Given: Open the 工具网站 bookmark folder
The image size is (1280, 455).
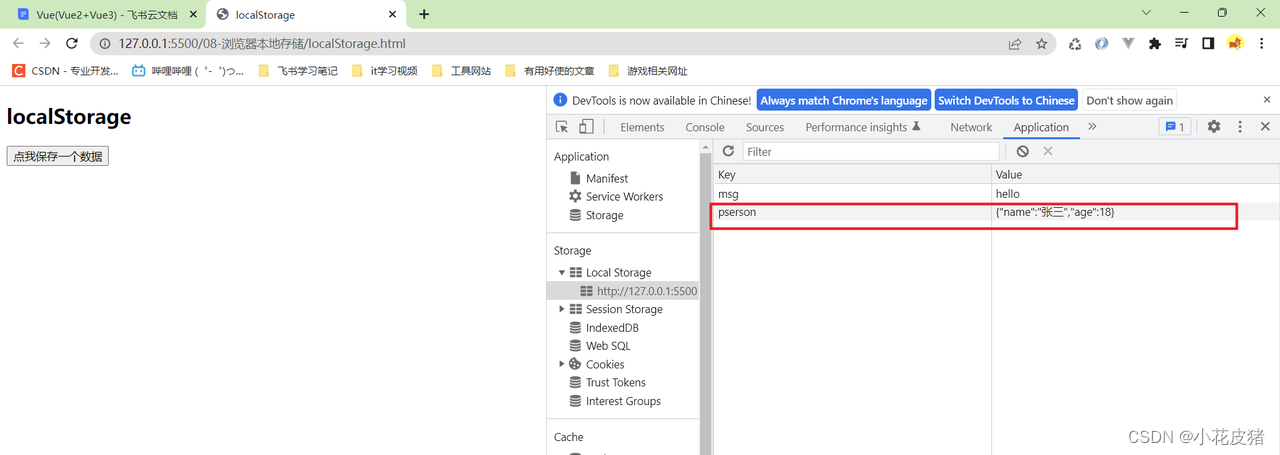Looking at the screenshot, I should (x=461, y=71).
